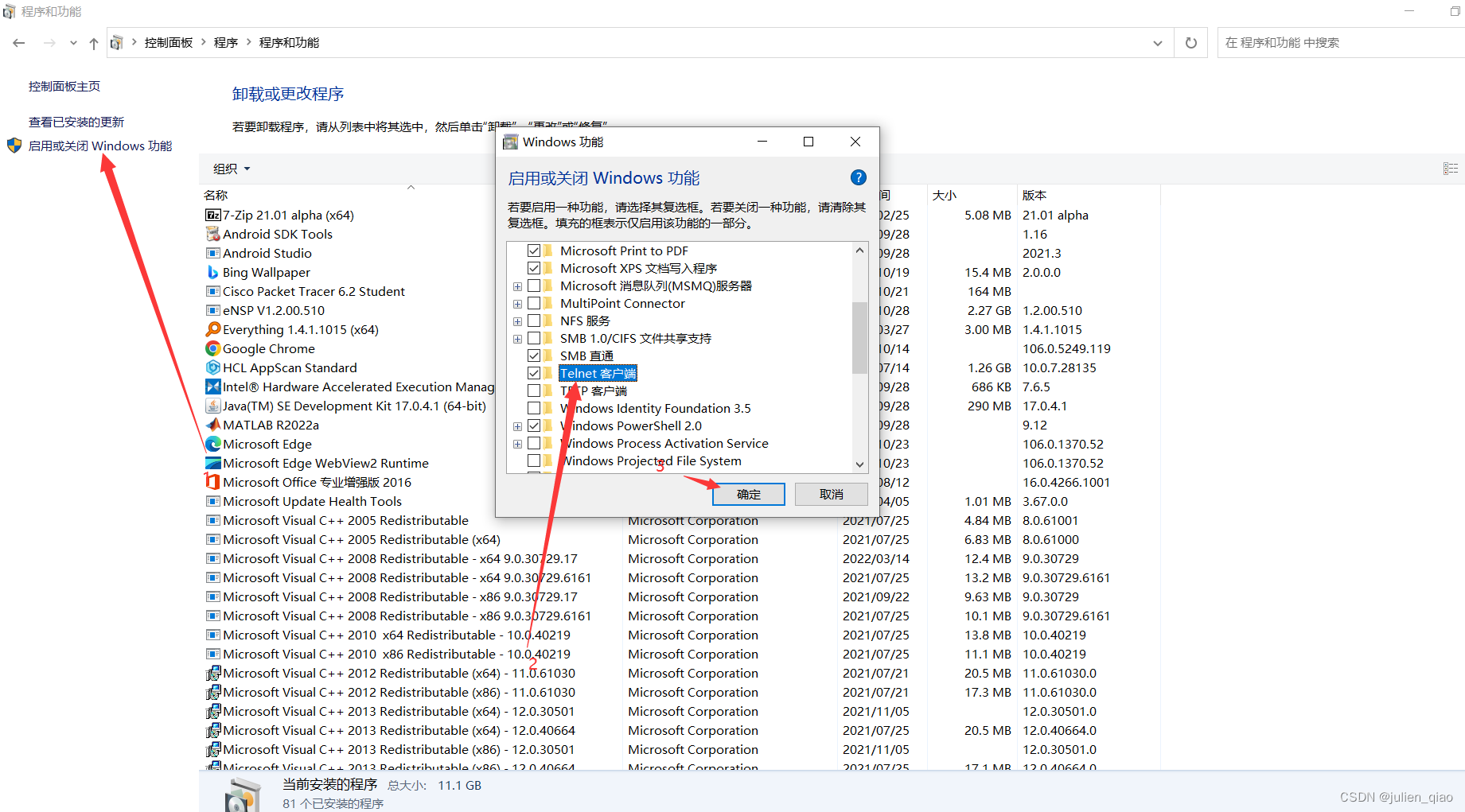The image size is (1465, 812).
Task: Expand the Windows PowerShell 2.0 node
Action: (x=517, y=426)
